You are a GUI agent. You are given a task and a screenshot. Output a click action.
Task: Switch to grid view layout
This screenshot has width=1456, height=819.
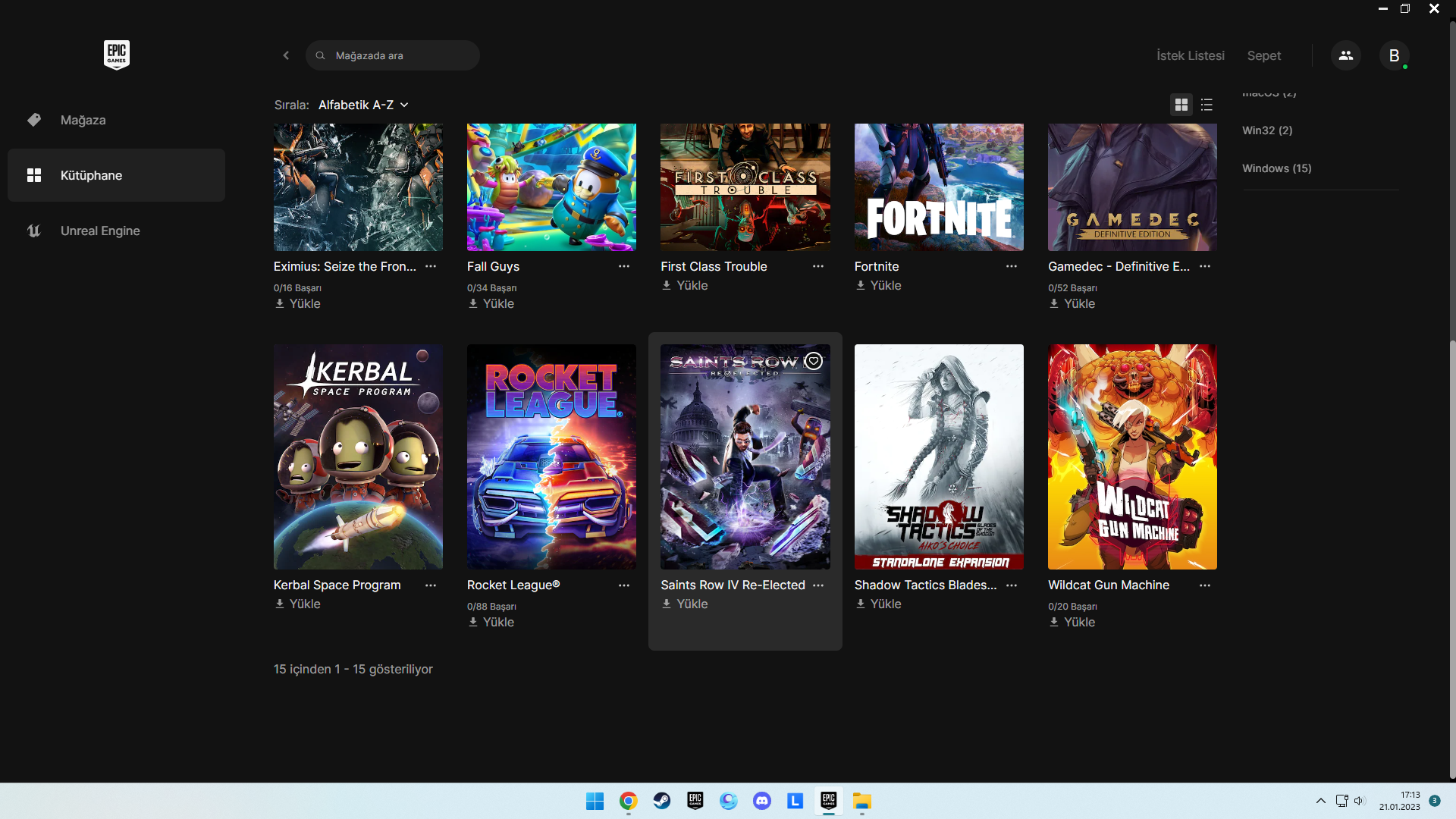pyautogui.click(x=1181, y=105)
